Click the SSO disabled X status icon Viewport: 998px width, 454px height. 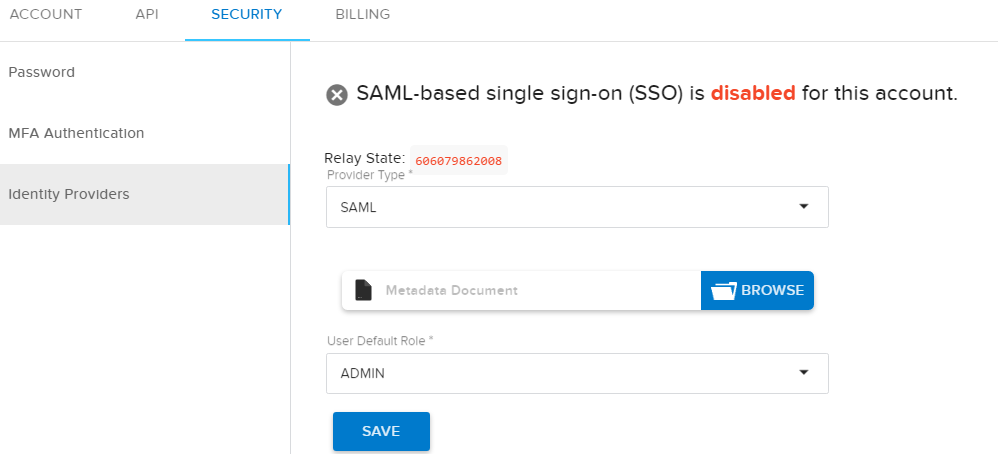coord(337,95)
